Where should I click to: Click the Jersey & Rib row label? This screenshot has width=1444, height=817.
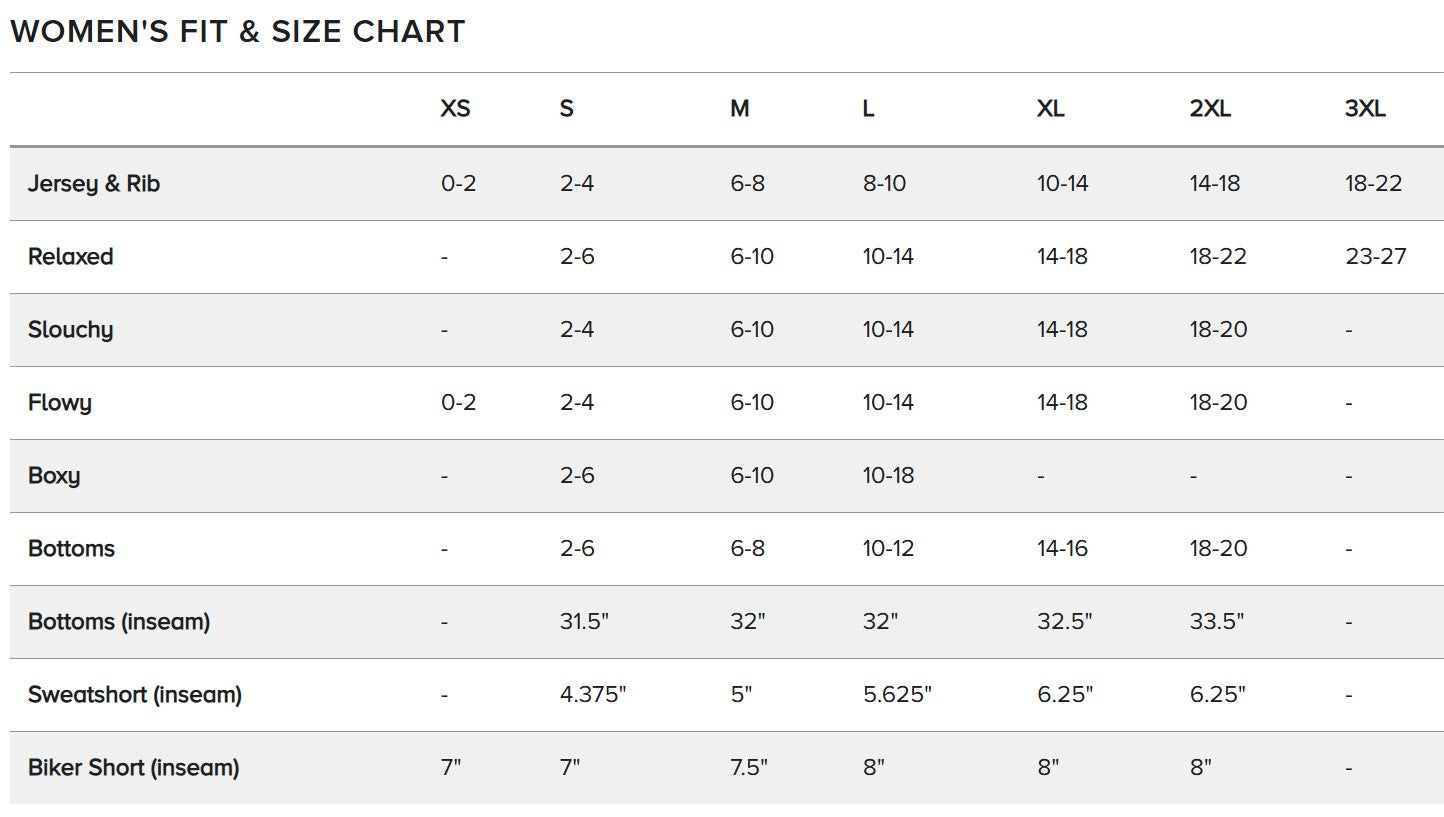coord(94,184)
